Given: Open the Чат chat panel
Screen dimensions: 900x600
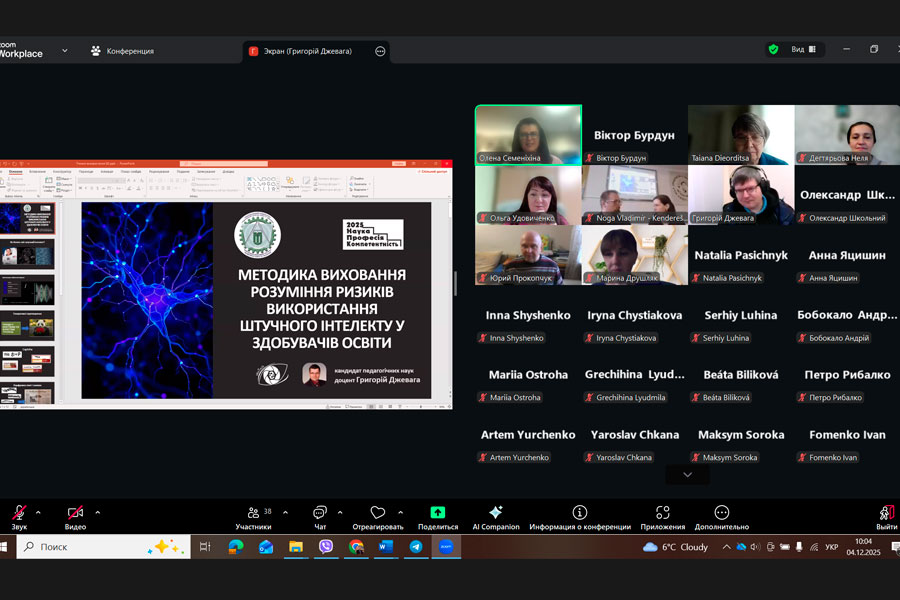Looking at the screenshot, I should click(x=320, y=514).
